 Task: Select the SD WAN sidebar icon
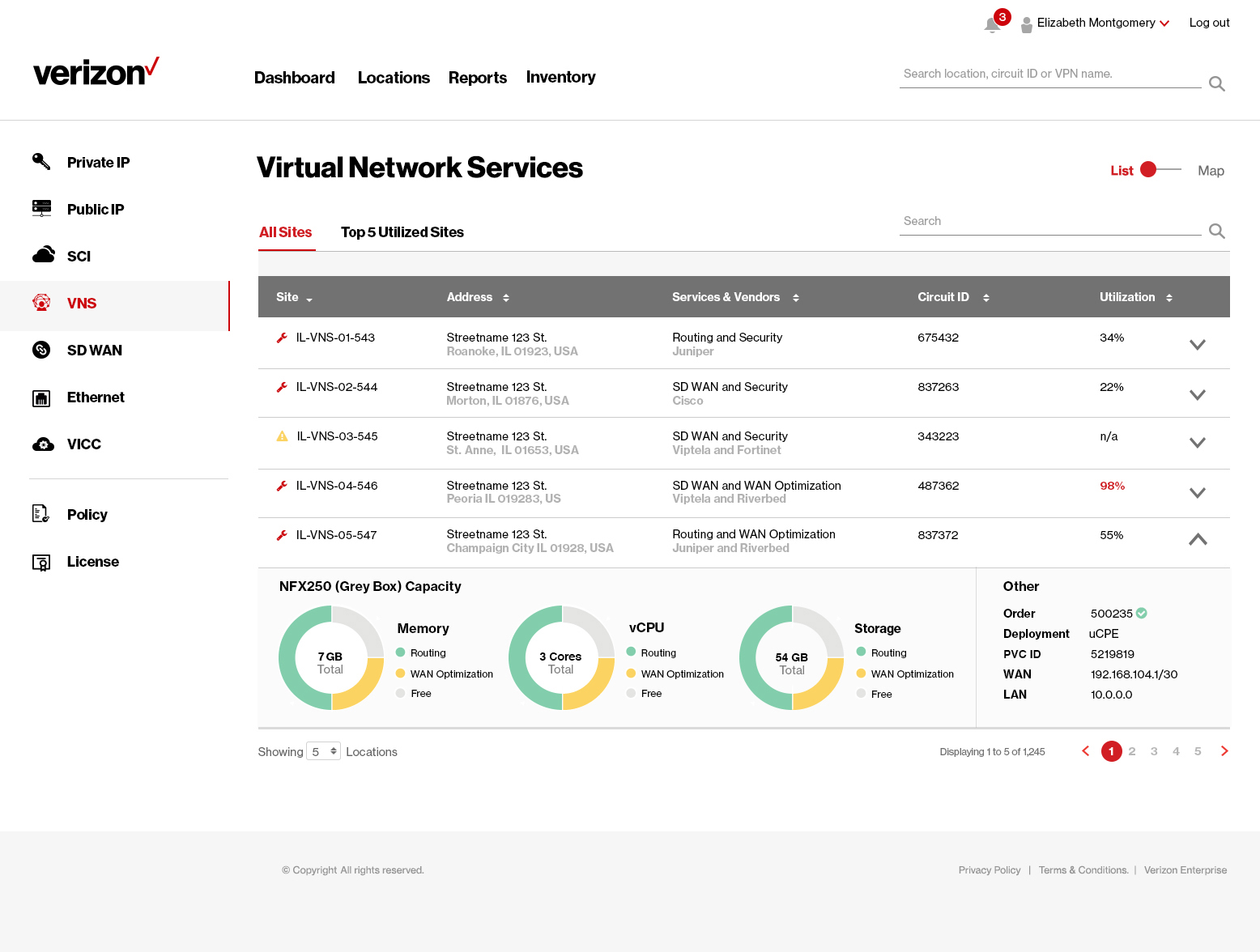coord(42,350)
